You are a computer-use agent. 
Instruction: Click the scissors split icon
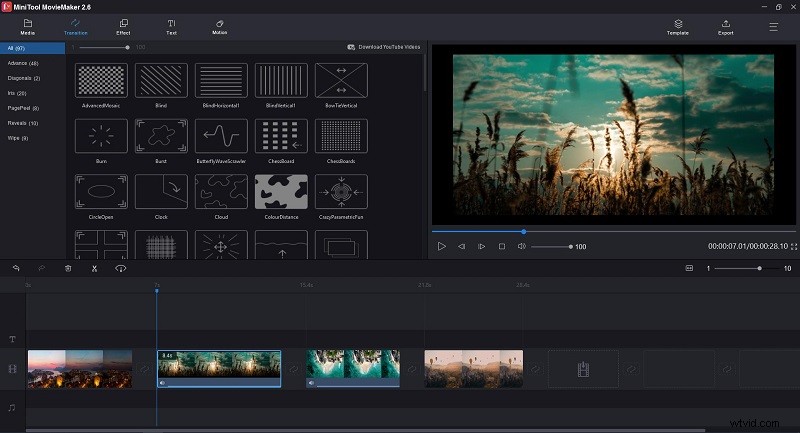94,268
